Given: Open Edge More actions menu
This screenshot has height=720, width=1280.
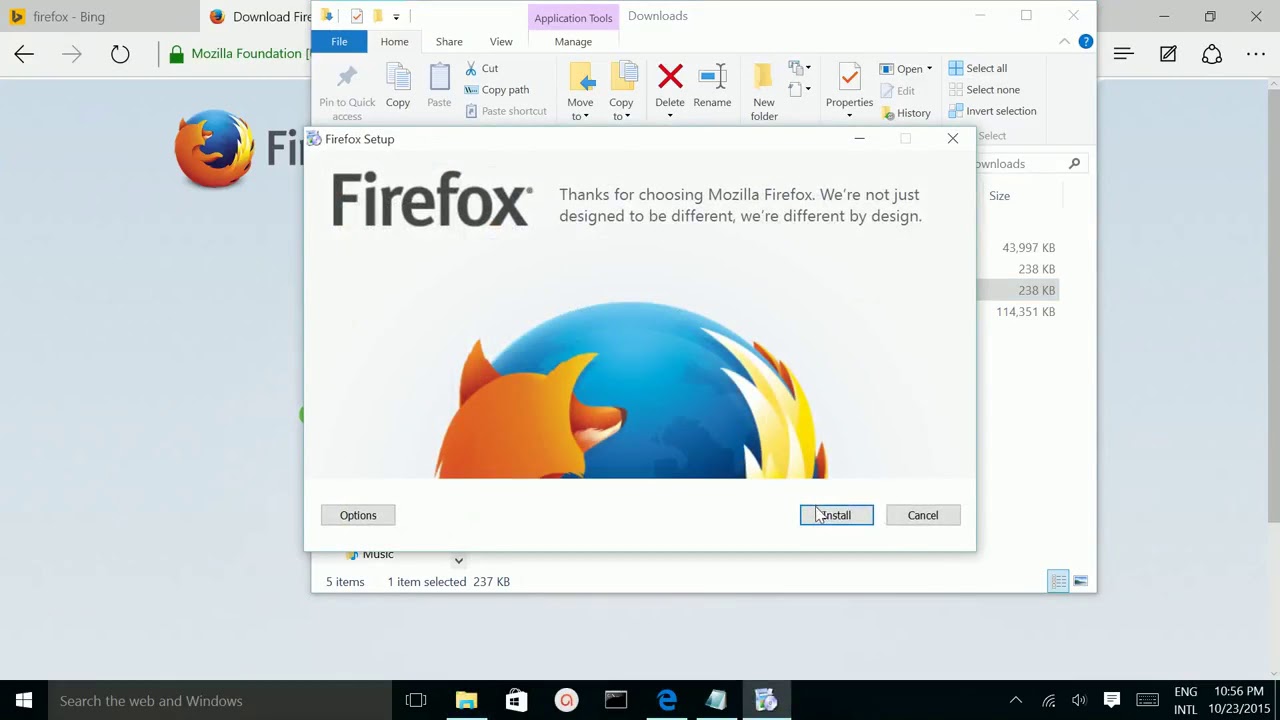Looking at the screenshot, I should point(1256,54).
